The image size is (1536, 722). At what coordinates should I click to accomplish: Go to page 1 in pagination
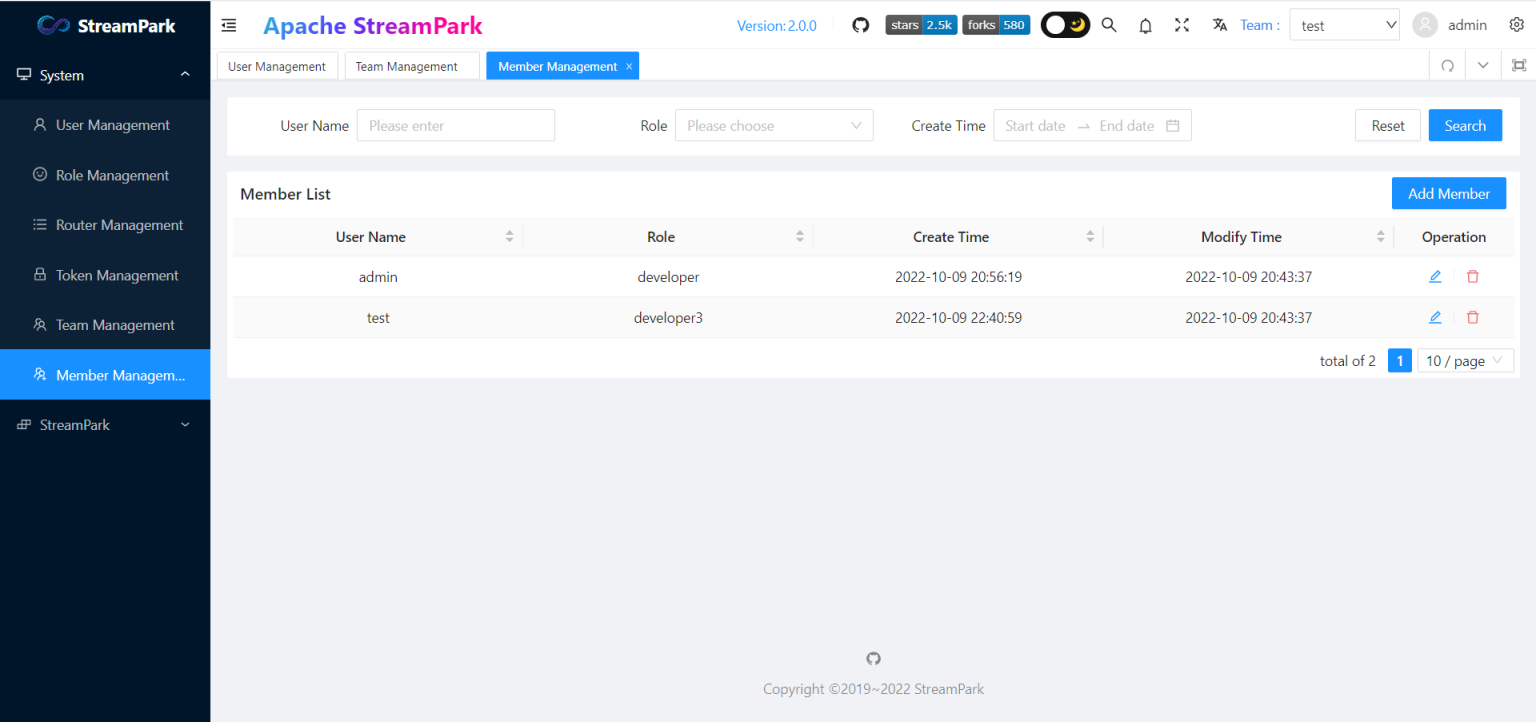pos(1400,361)
